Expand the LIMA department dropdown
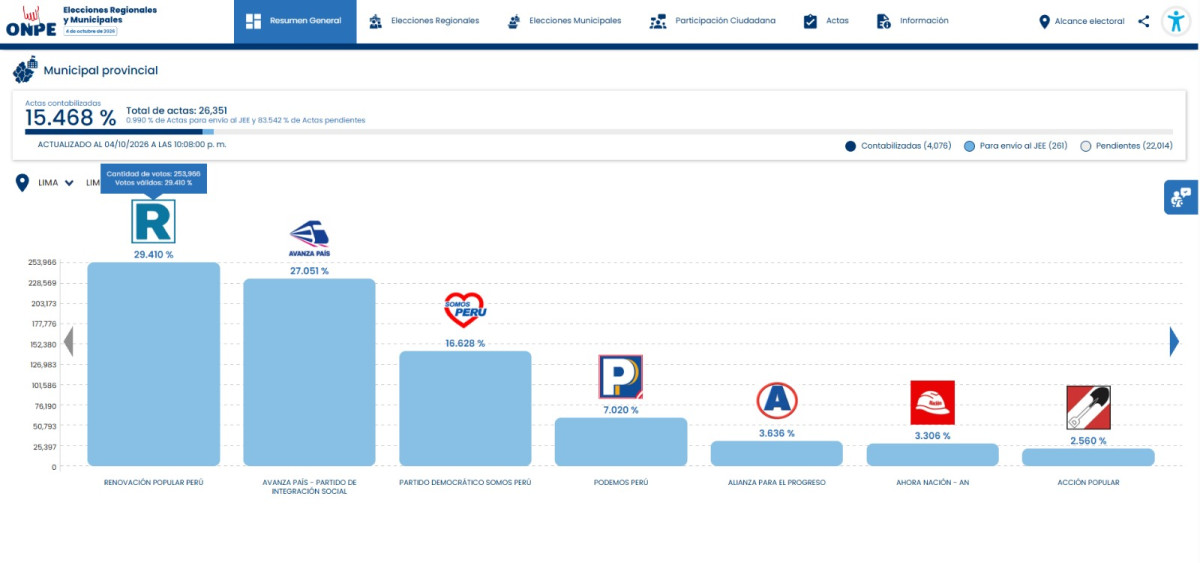 pyautogui.click(x=56, y=183)
